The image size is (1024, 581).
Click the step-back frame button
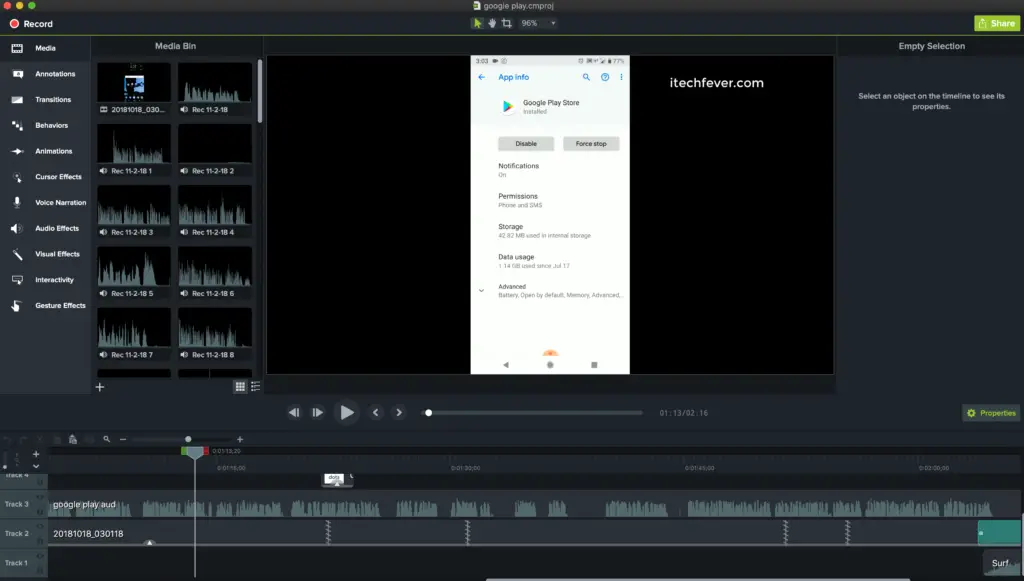(294, 413)
